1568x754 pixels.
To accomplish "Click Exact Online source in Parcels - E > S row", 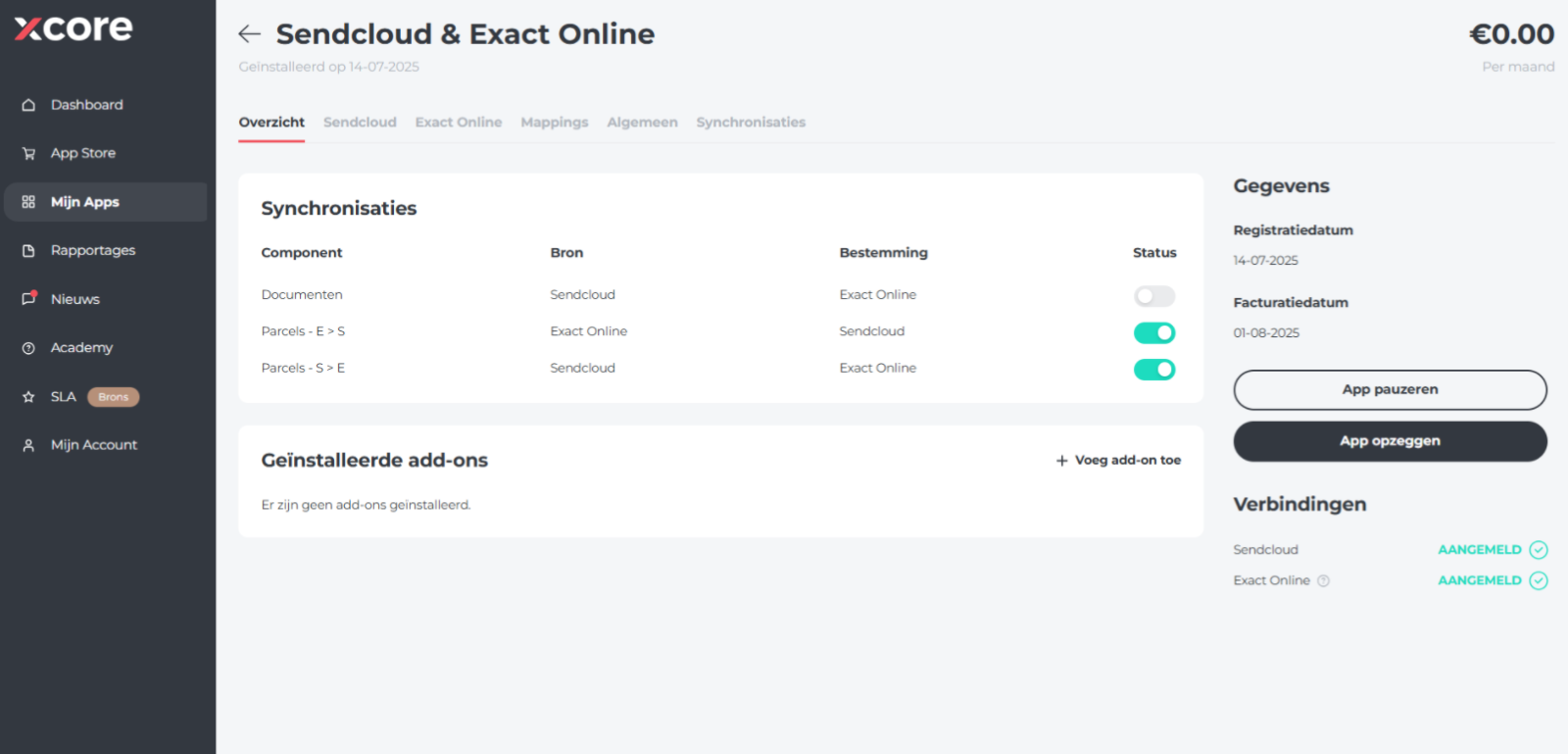I will pos(589,331).
